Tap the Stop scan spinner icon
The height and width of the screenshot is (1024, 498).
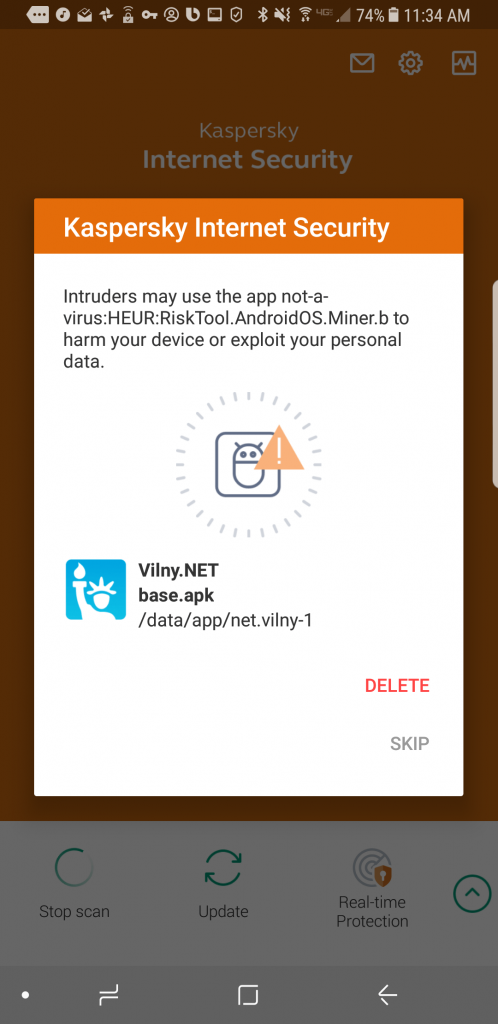pos(74,867)
